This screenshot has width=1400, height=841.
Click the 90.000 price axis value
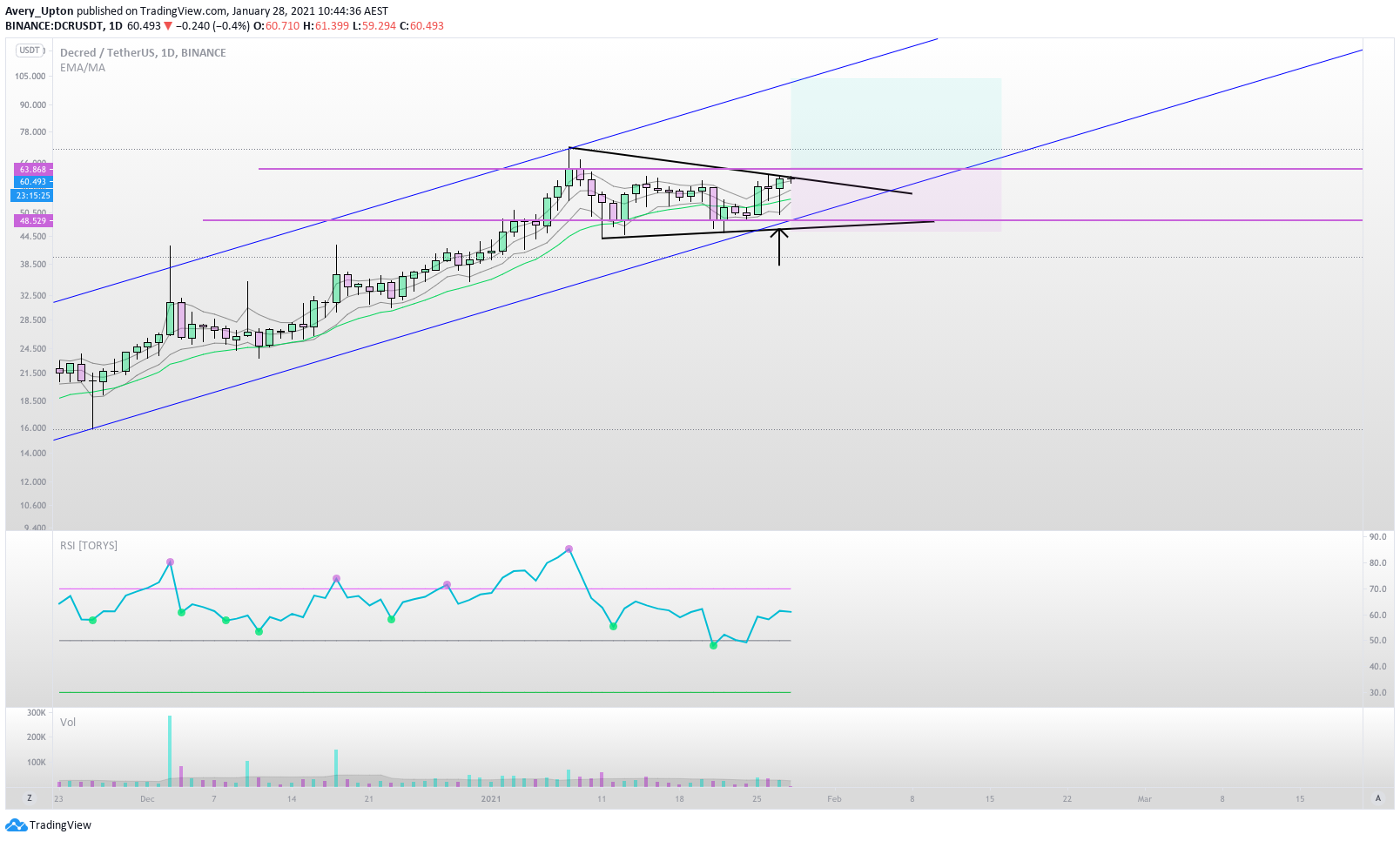tap(33, 105)
